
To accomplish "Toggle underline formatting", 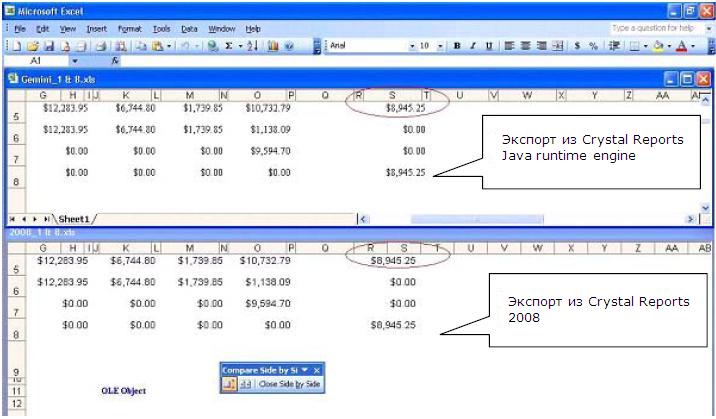I will (489, 46).
